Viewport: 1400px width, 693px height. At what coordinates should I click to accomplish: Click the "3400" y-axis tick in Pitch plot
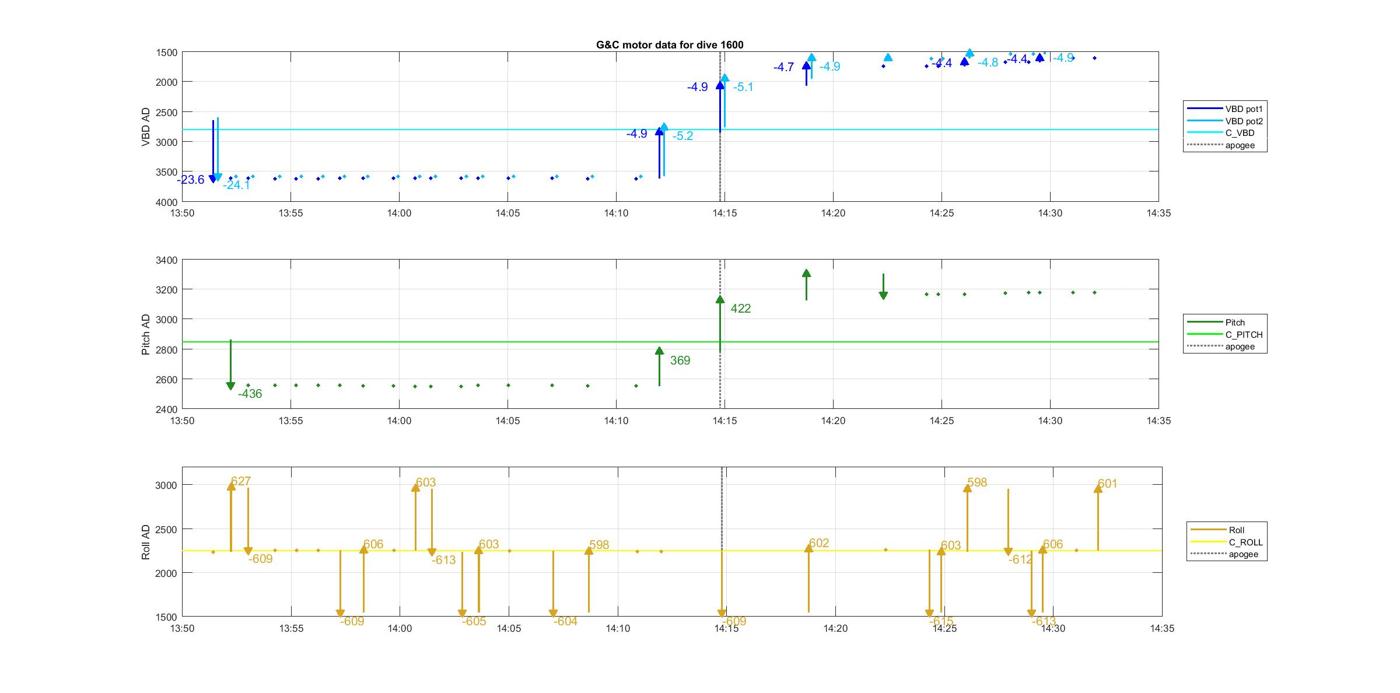[166, 260]
